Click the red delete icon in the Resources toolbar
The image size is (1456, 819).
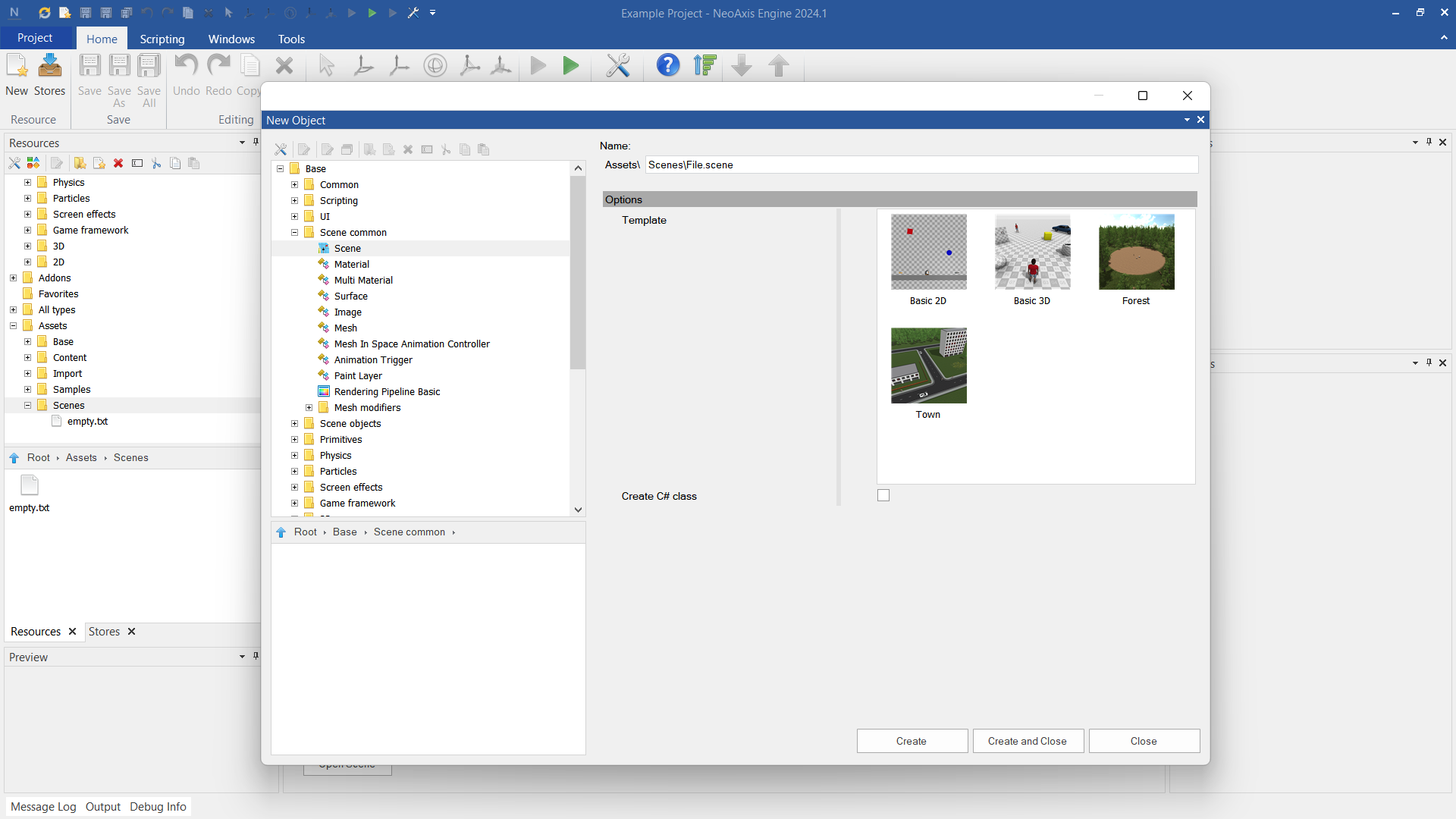(x=118, y=163)
